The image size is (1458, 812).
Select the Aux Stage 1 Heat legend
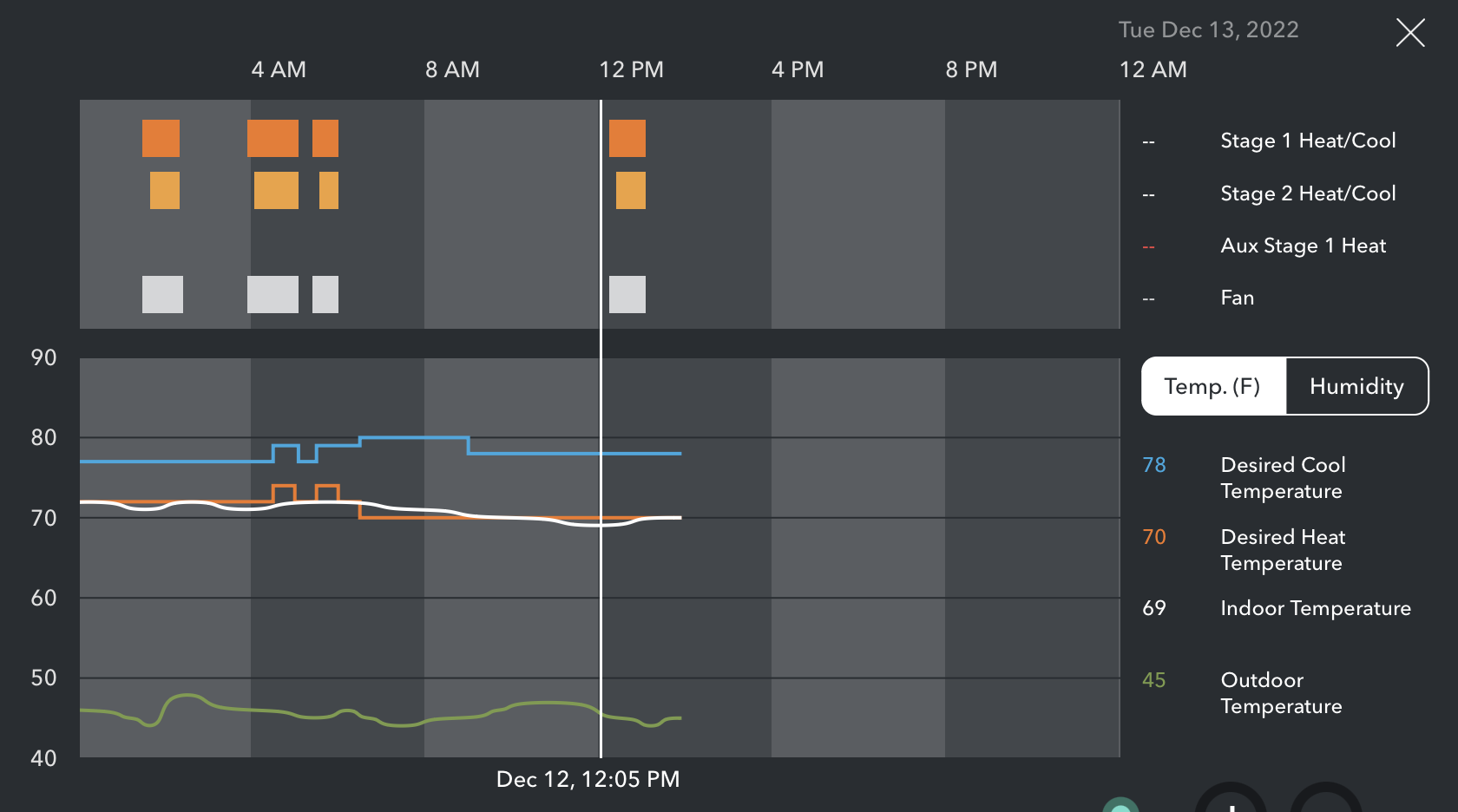click(x=1303, y=246)
